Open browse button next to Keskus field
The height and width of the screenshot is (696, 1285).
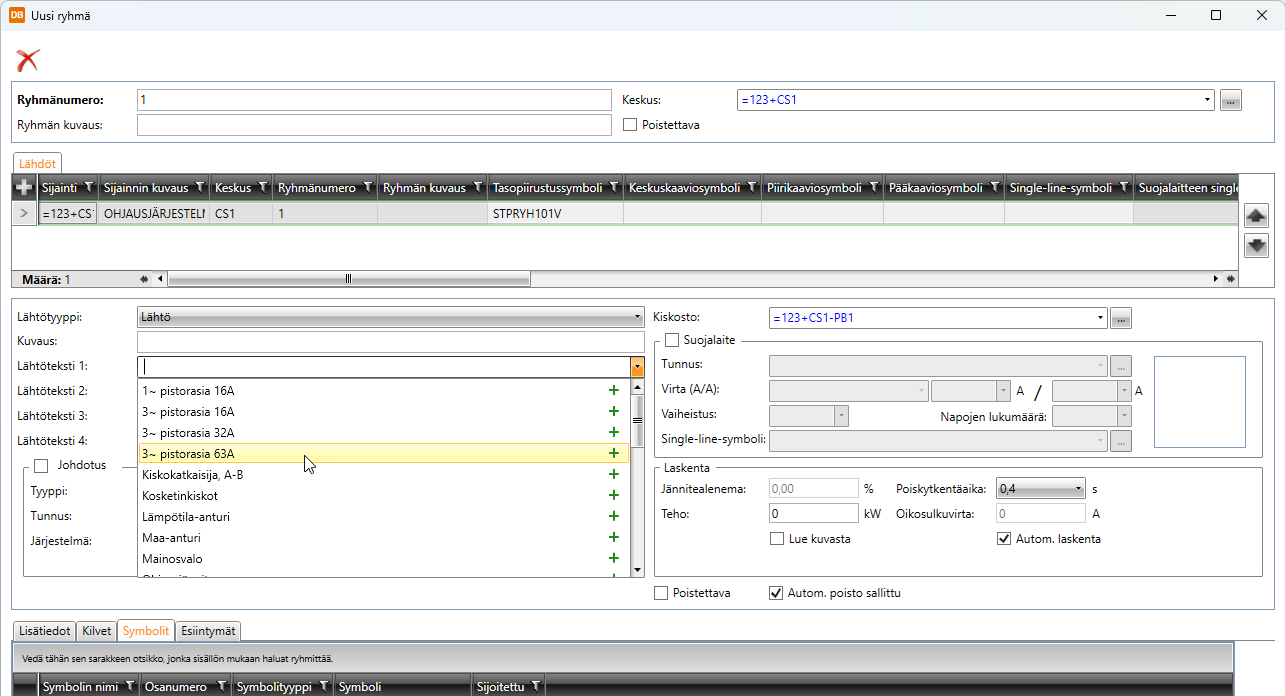tap(1231, 100)
